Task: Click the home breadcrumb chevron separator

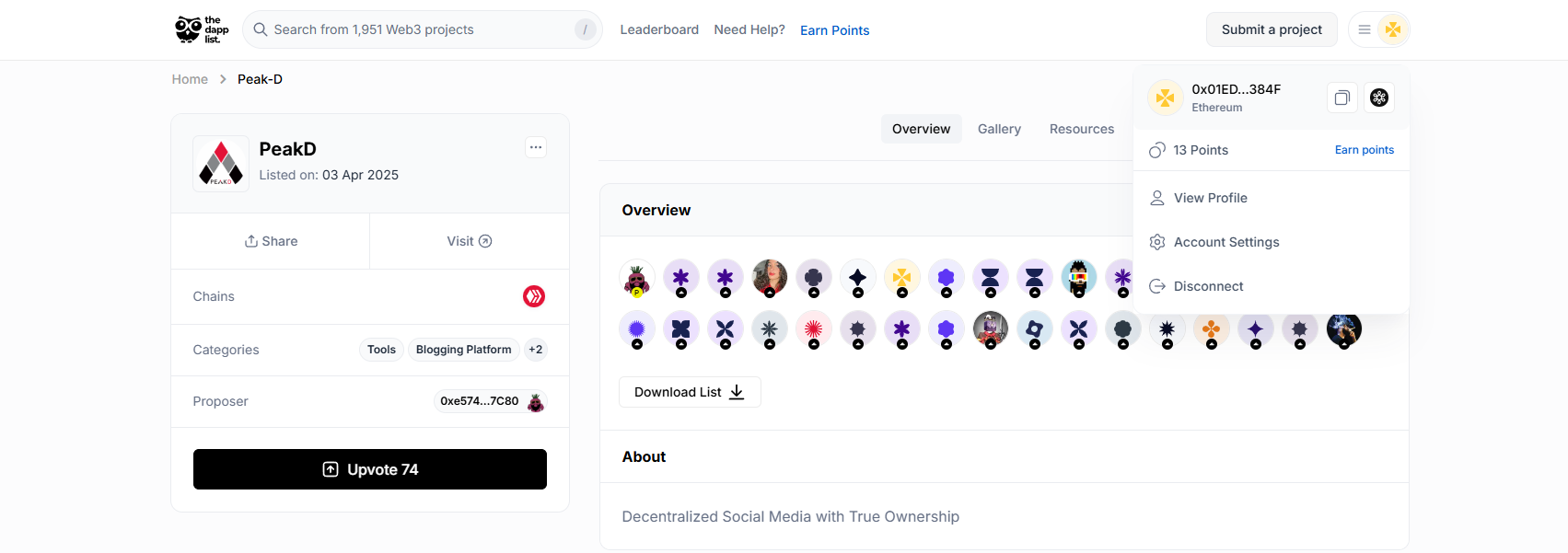Action: (x=223, y=79)
